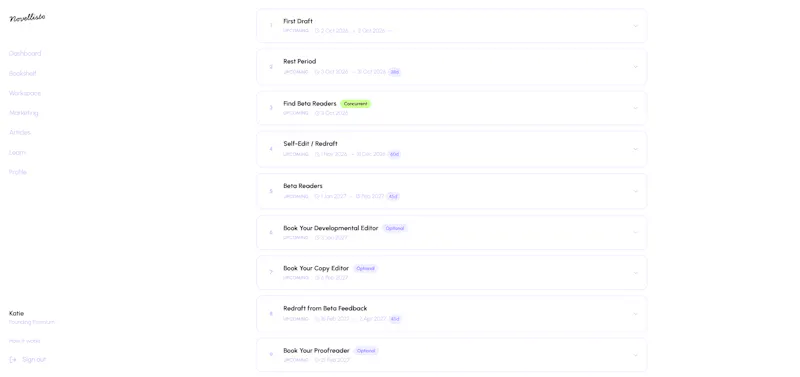Click duration badge in Beta Readers row
800x377 pixels.
click(392, 196)
